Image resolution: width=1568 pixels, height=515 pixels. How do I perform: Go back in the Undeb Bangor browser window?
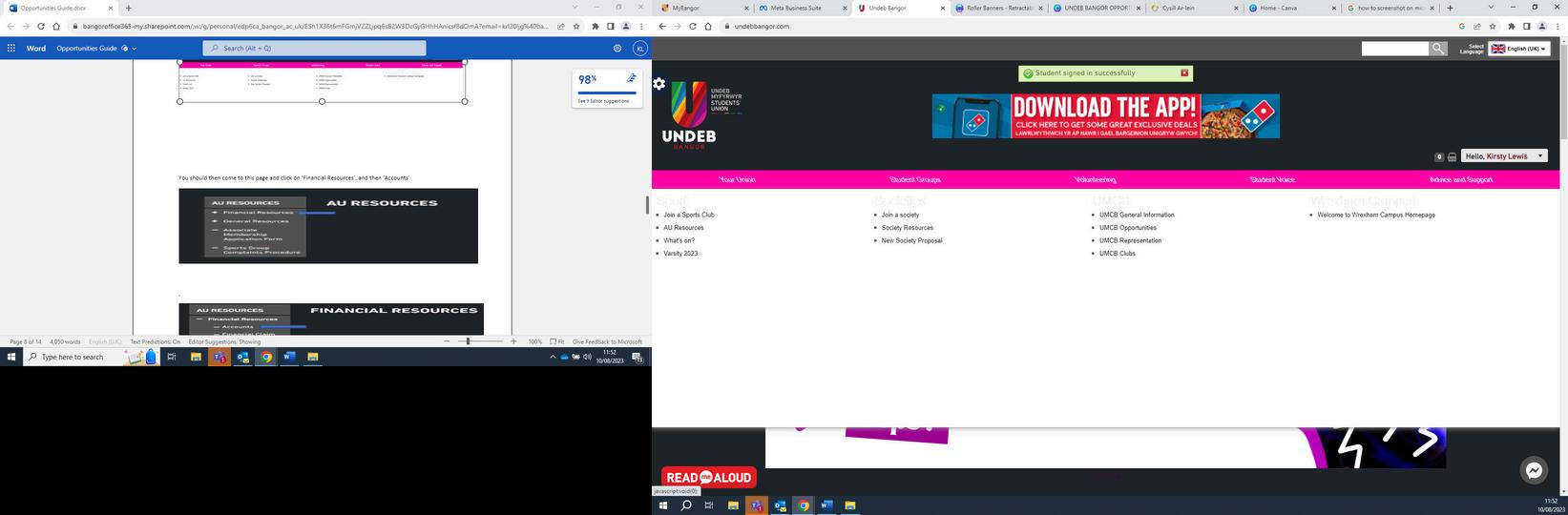click(x=662, y=26)
